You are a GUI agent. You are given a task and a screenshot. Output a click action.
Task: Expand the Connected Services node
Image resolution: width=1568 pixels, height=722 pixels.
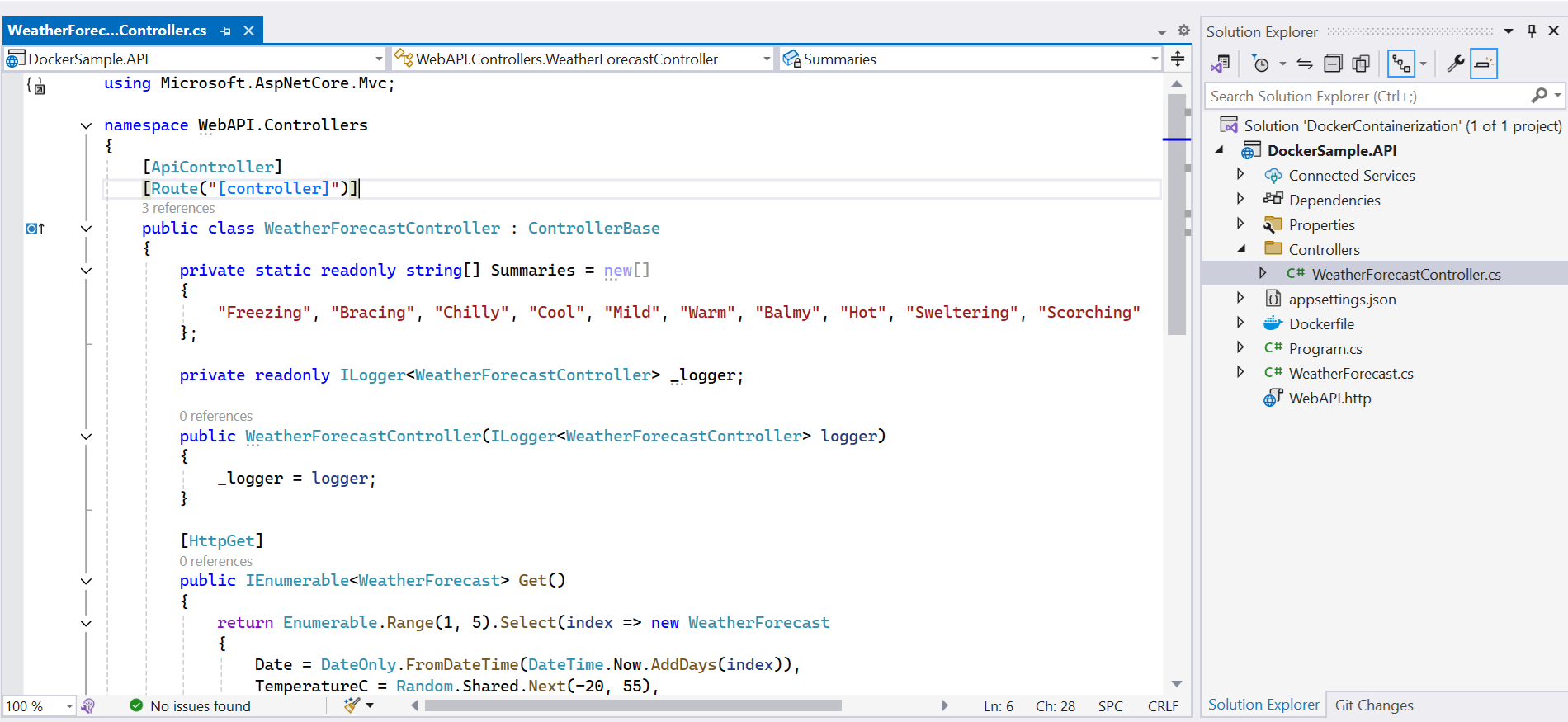[x=1240, y=175]
